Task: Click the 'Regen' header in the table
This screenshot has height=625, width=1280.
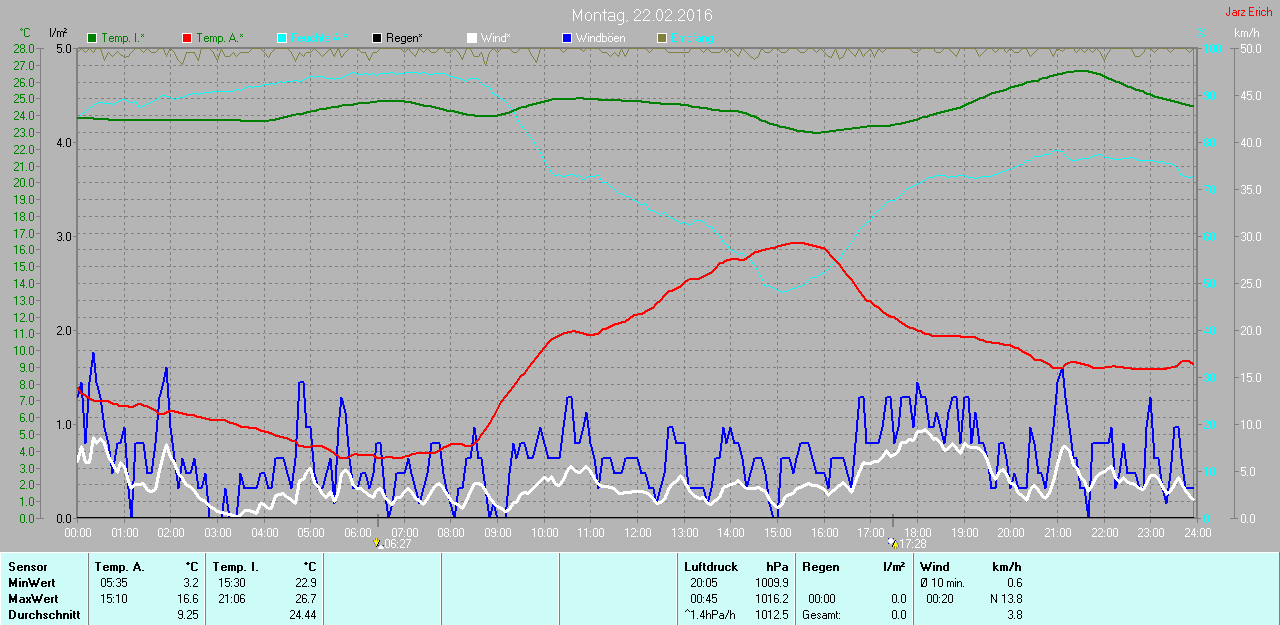Action: coord(820,567)
